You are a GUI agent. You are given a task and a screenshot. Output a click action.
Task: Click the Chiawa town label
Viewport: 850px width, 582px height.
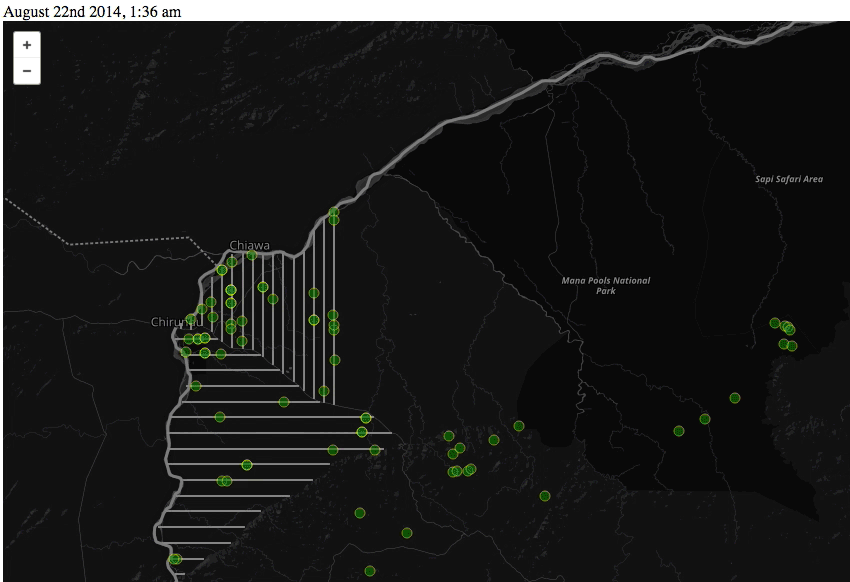click(x=249, y=245)
